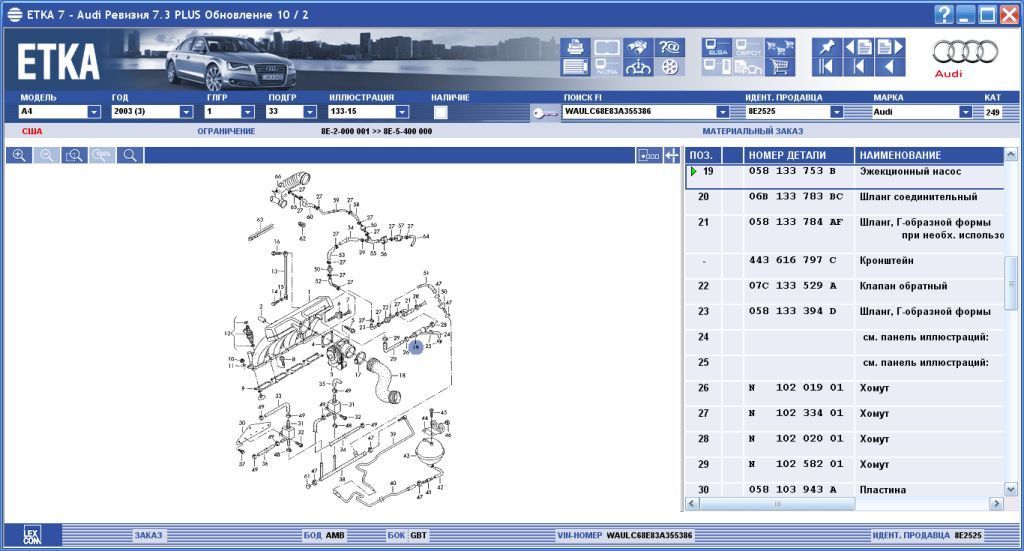The image size is (1024, 551).
Task: Click the zoom in magnifier above the illustration
Action: (19, 155)
